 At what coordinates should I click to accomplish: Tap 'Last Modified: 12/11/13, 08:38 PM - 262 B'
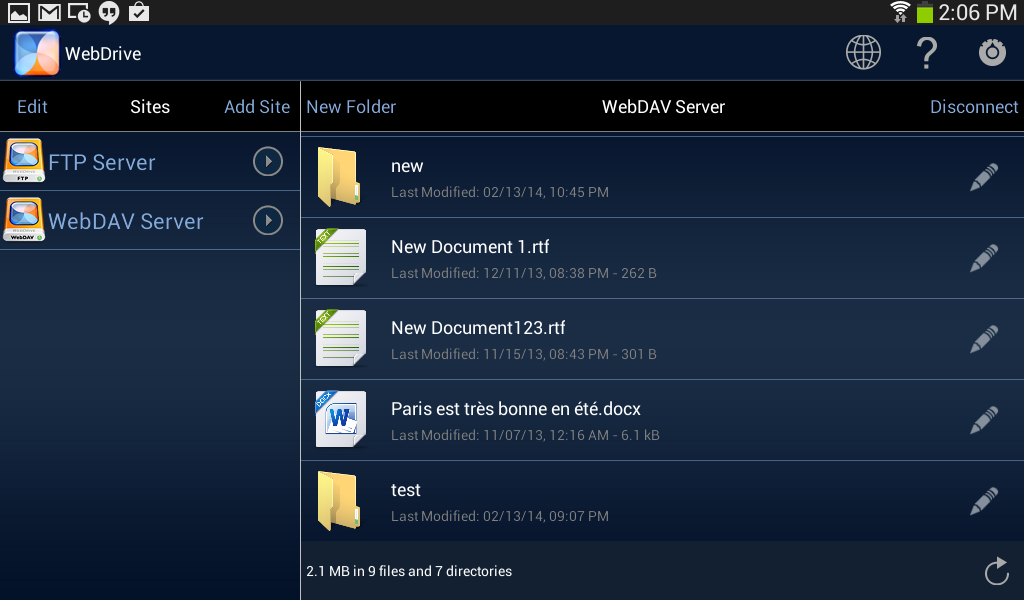tap(524, 273)
